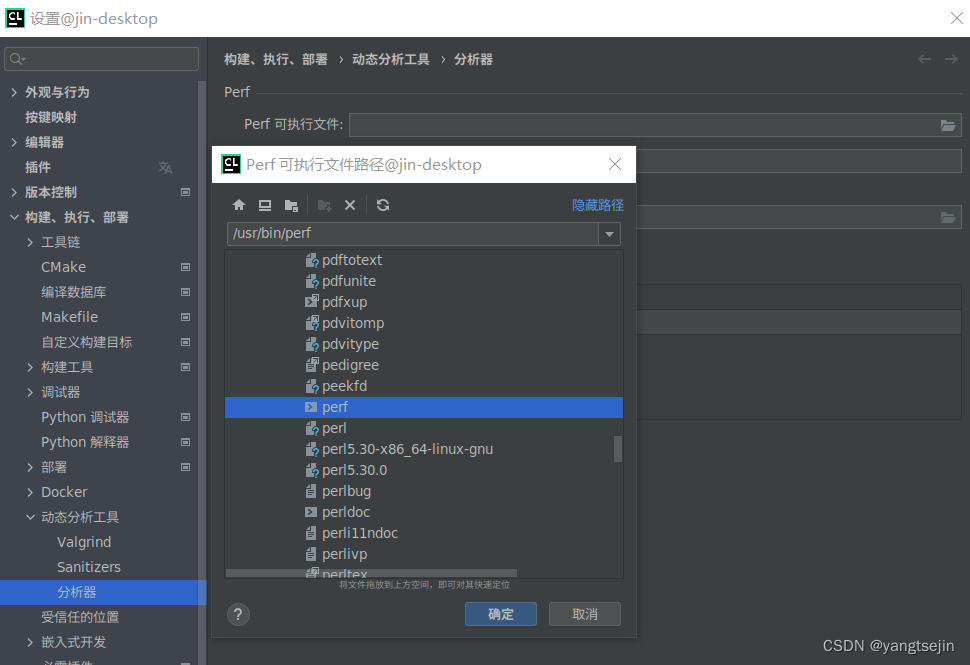Open Sanitizers settings page
This screenshot has width=970, height=665.
(88, 567)
